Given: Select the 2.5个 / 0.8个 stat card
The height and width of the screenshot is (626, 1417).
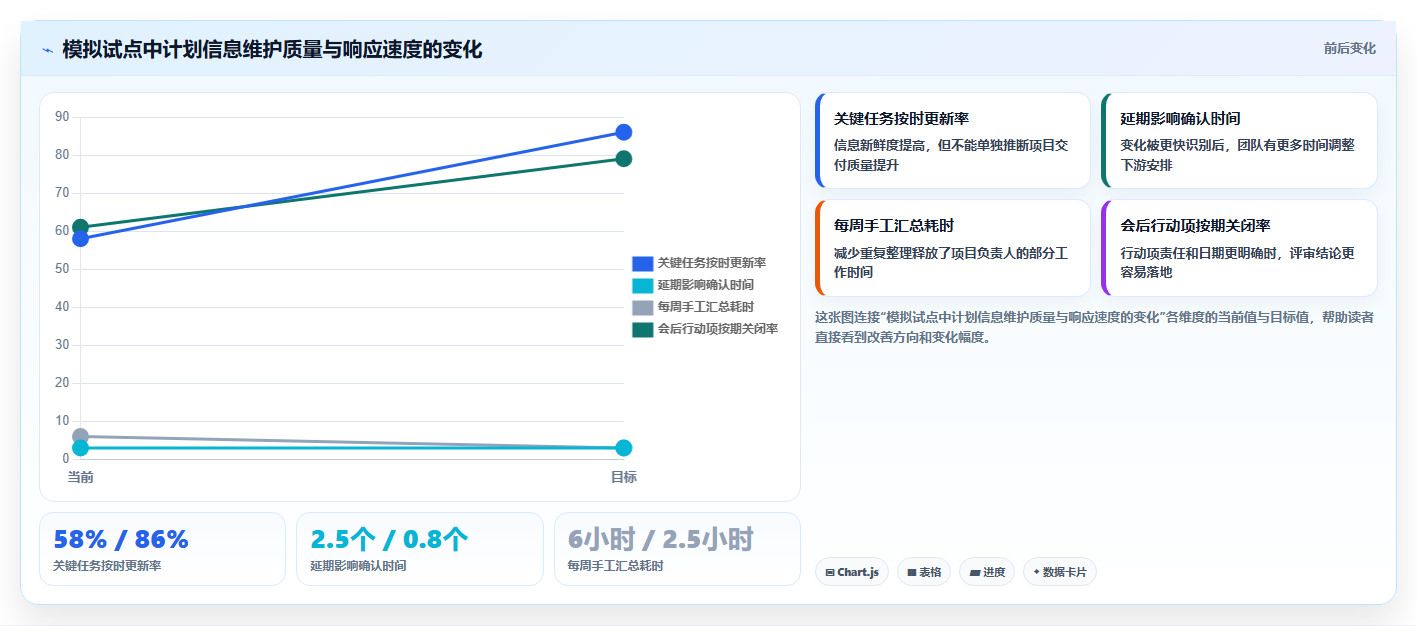Looking at the screenshot, I should [420, 549].
